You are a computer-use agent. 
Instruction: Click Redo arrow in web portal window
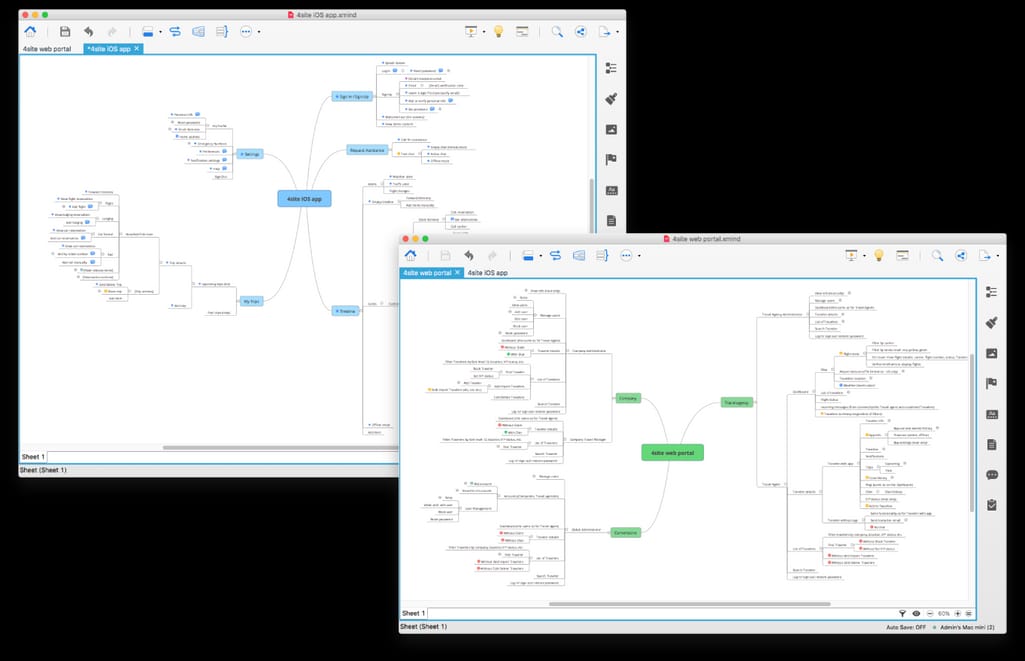(492, 256)
